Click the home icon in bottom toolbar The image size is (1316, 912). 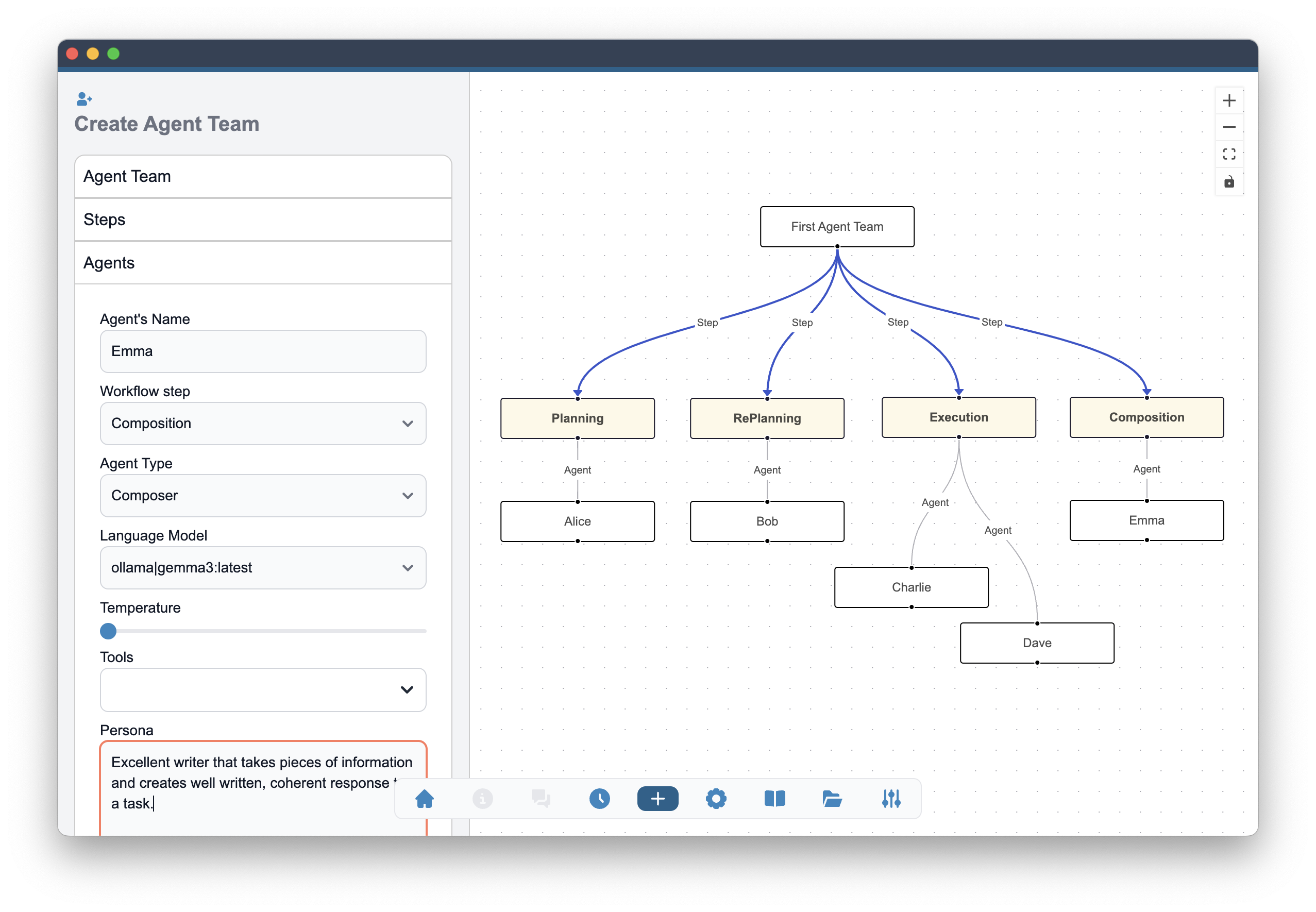click(424, 798)
